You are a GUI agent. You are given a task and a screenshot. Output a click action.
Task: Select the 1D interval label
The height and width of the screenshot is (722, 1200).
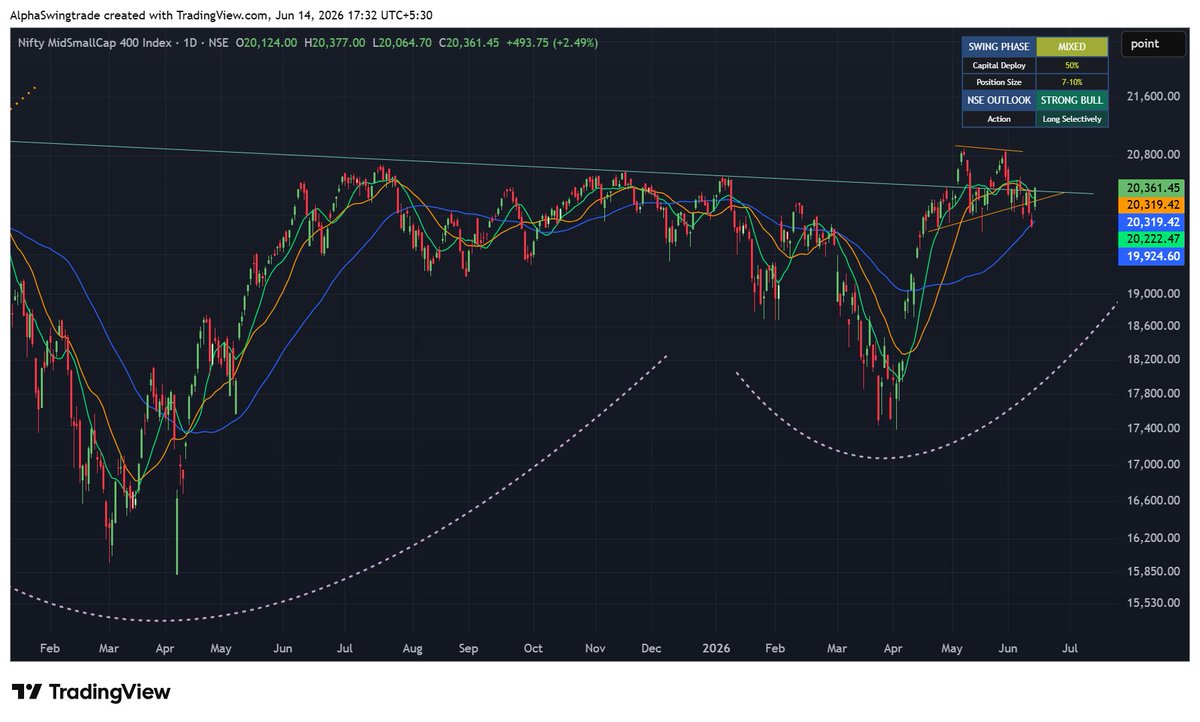191,42
